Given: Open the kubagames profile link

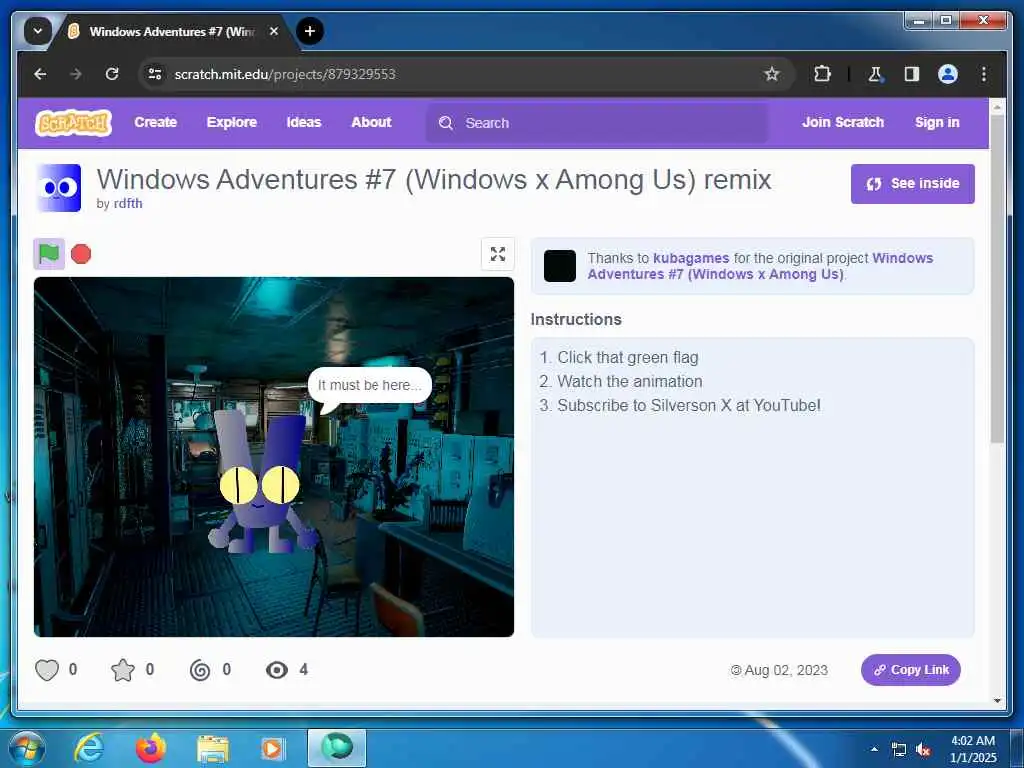Looking at the screenshot, I should click(x=691, y=258).
